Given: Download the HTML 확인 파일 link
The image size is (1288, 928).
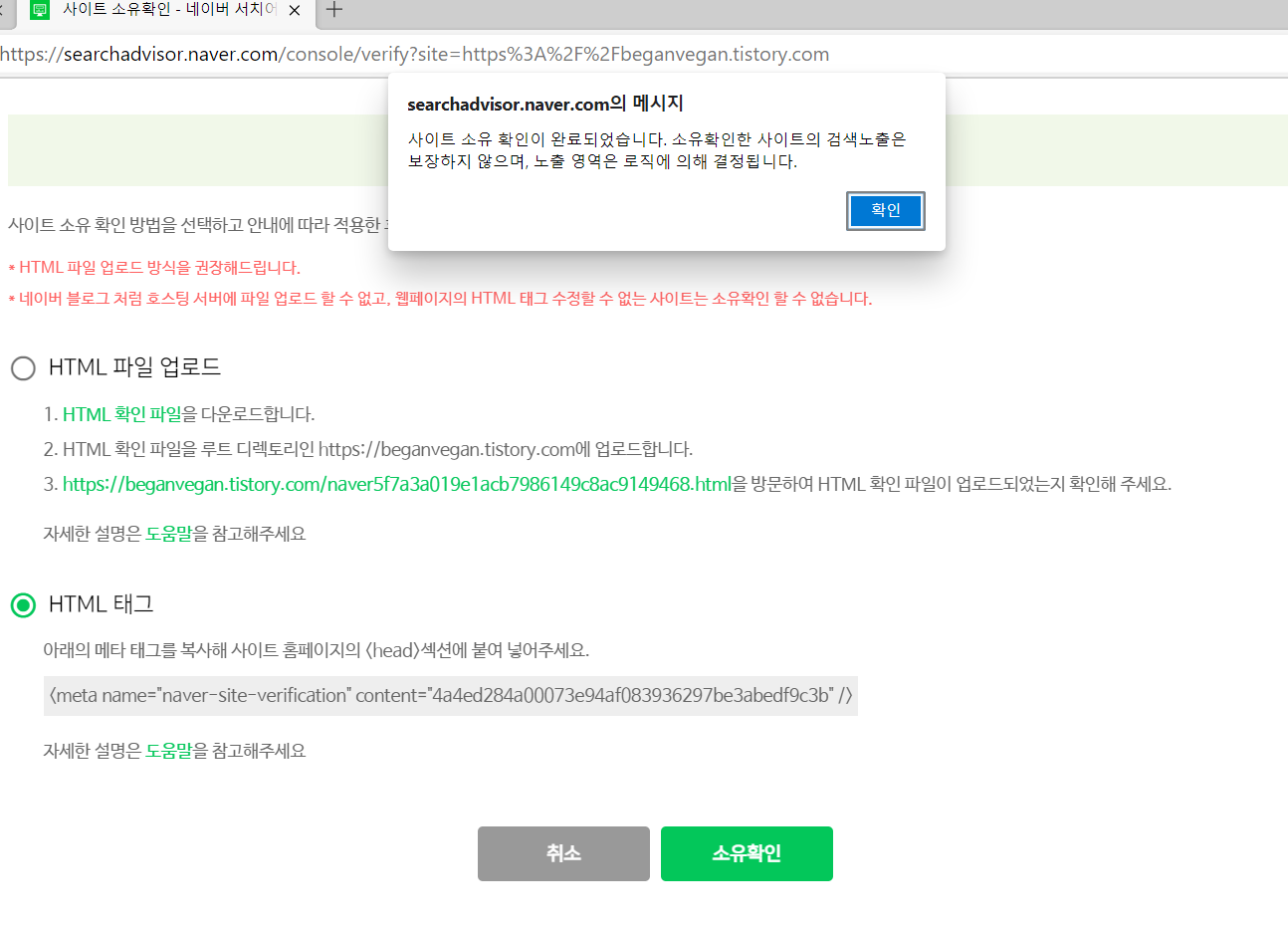Looking at the screenshot, I should (x=122, y=414).
